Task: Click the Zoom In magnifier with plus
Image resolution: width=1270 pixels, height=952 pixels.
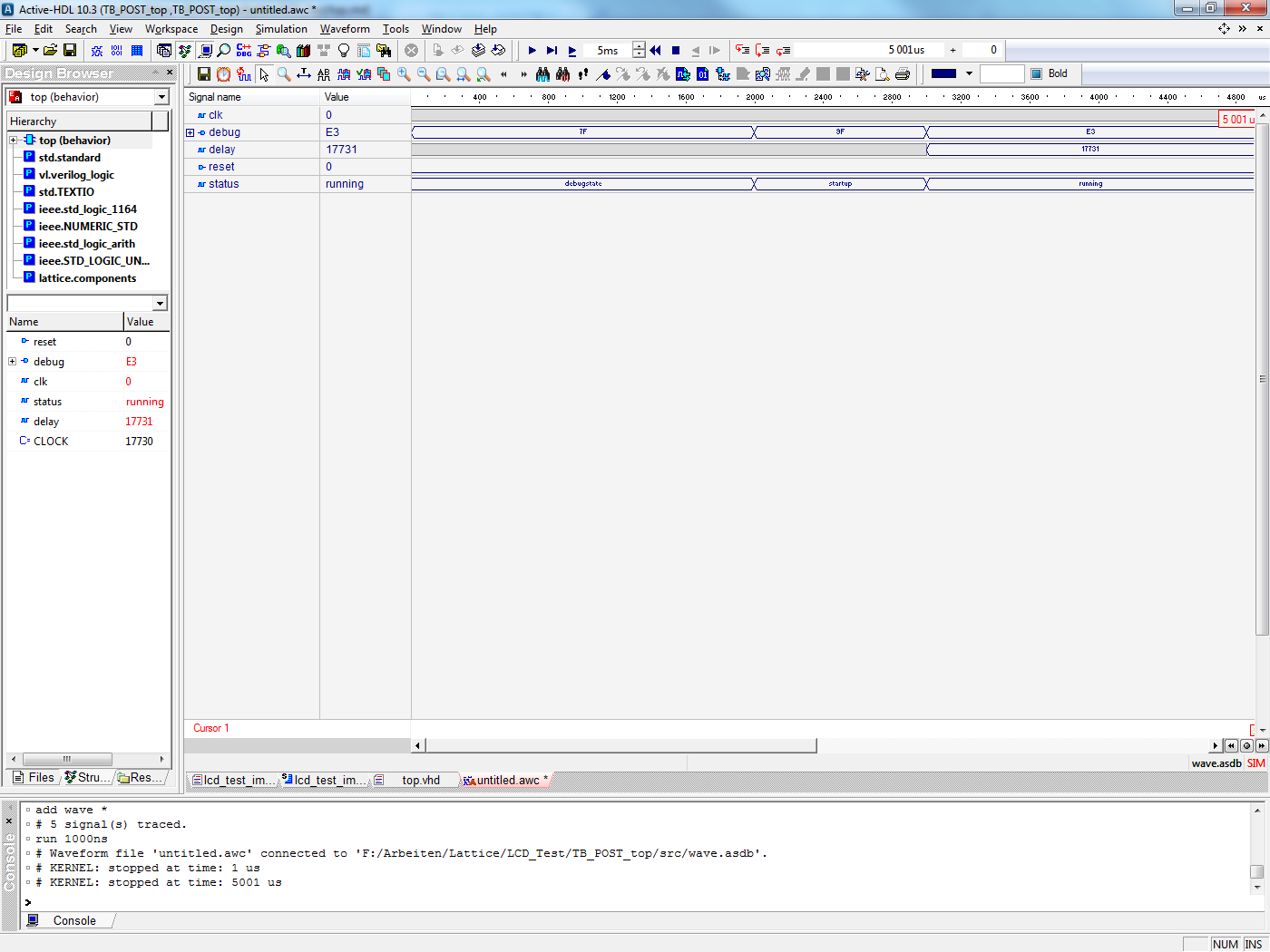Action: point(404,74)
